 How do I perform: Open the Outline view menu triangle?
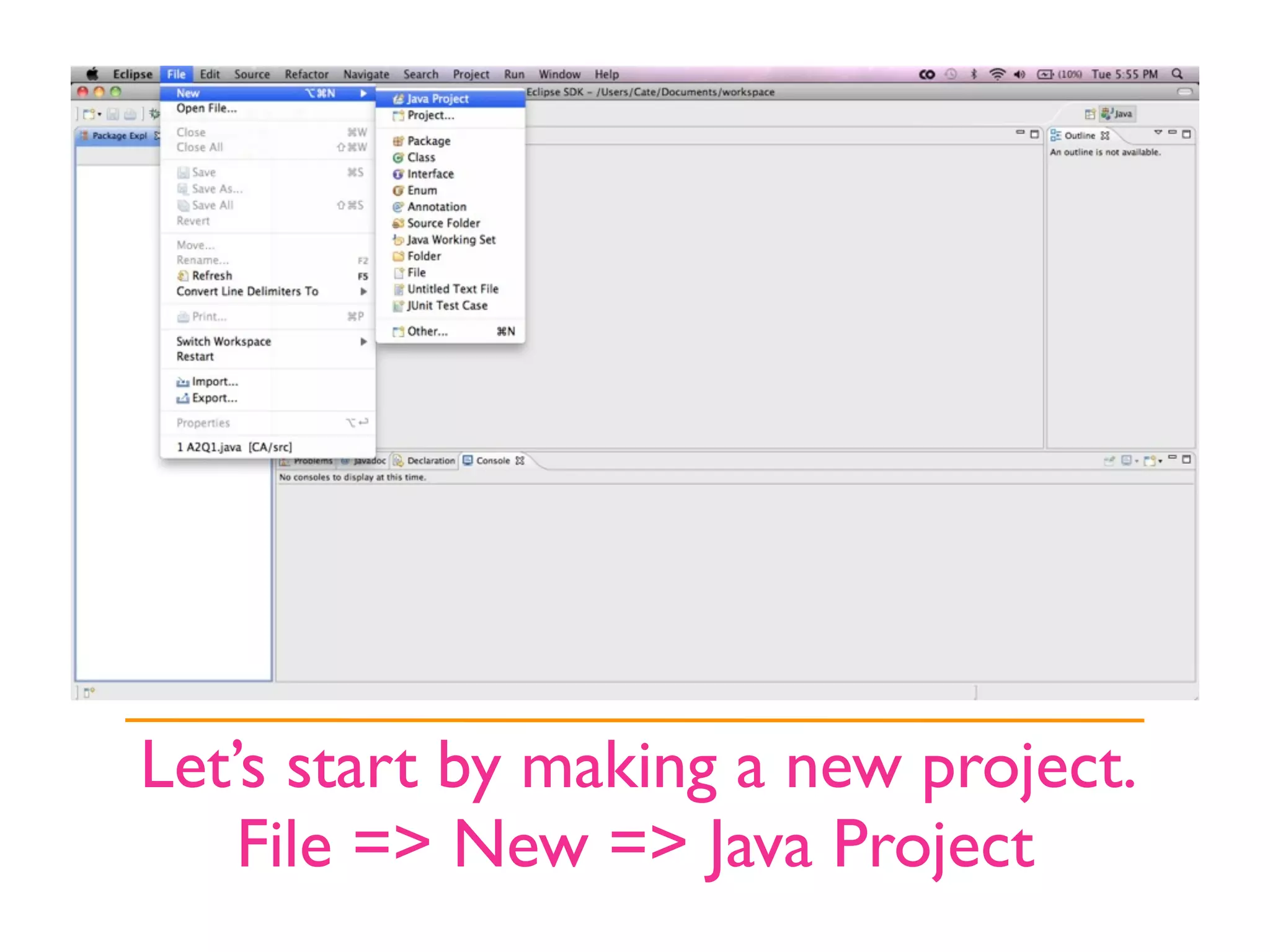click(1157, 133)
